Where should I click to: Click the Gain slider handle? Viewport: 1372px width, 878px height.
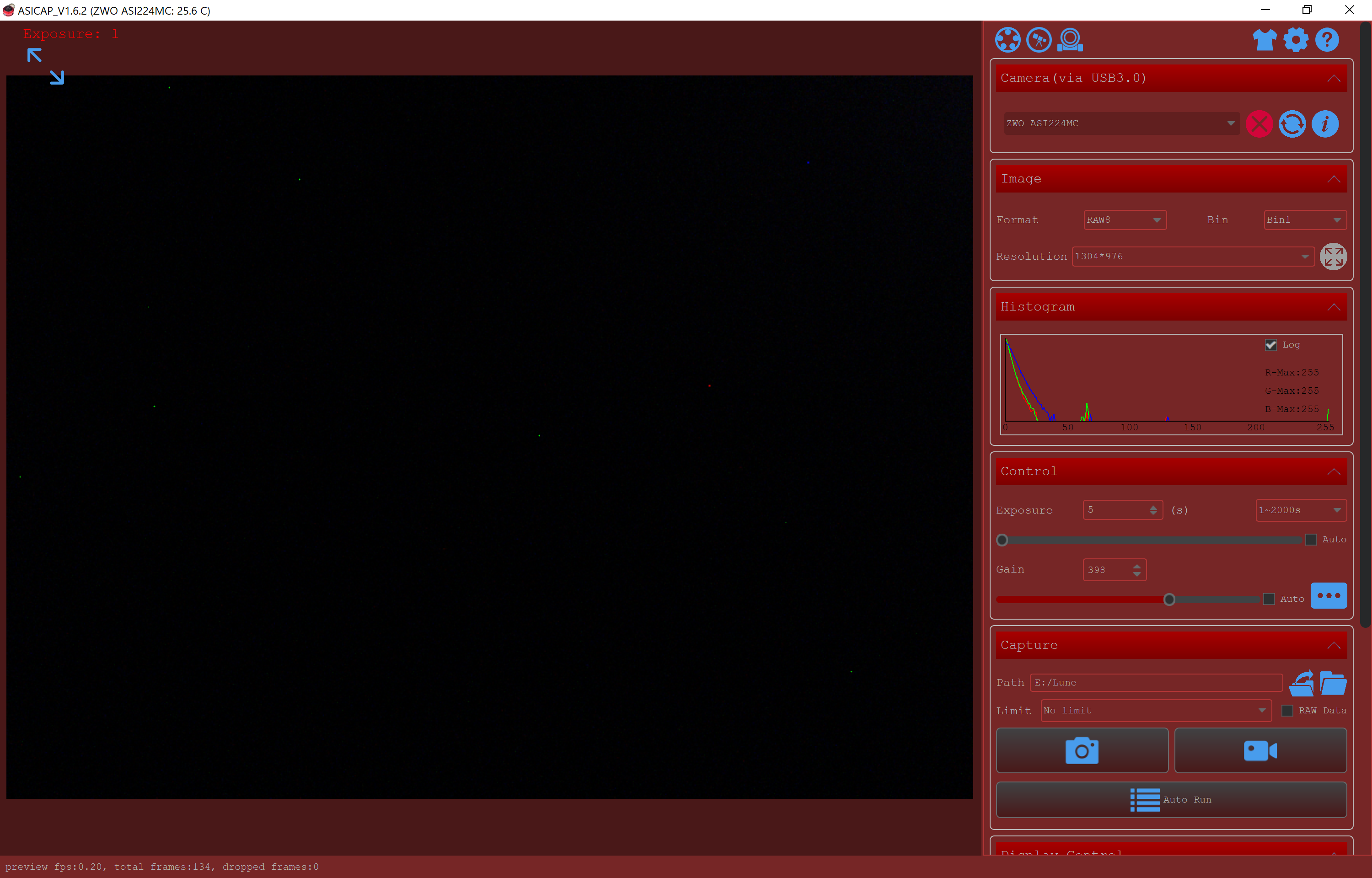[1169, 599]
